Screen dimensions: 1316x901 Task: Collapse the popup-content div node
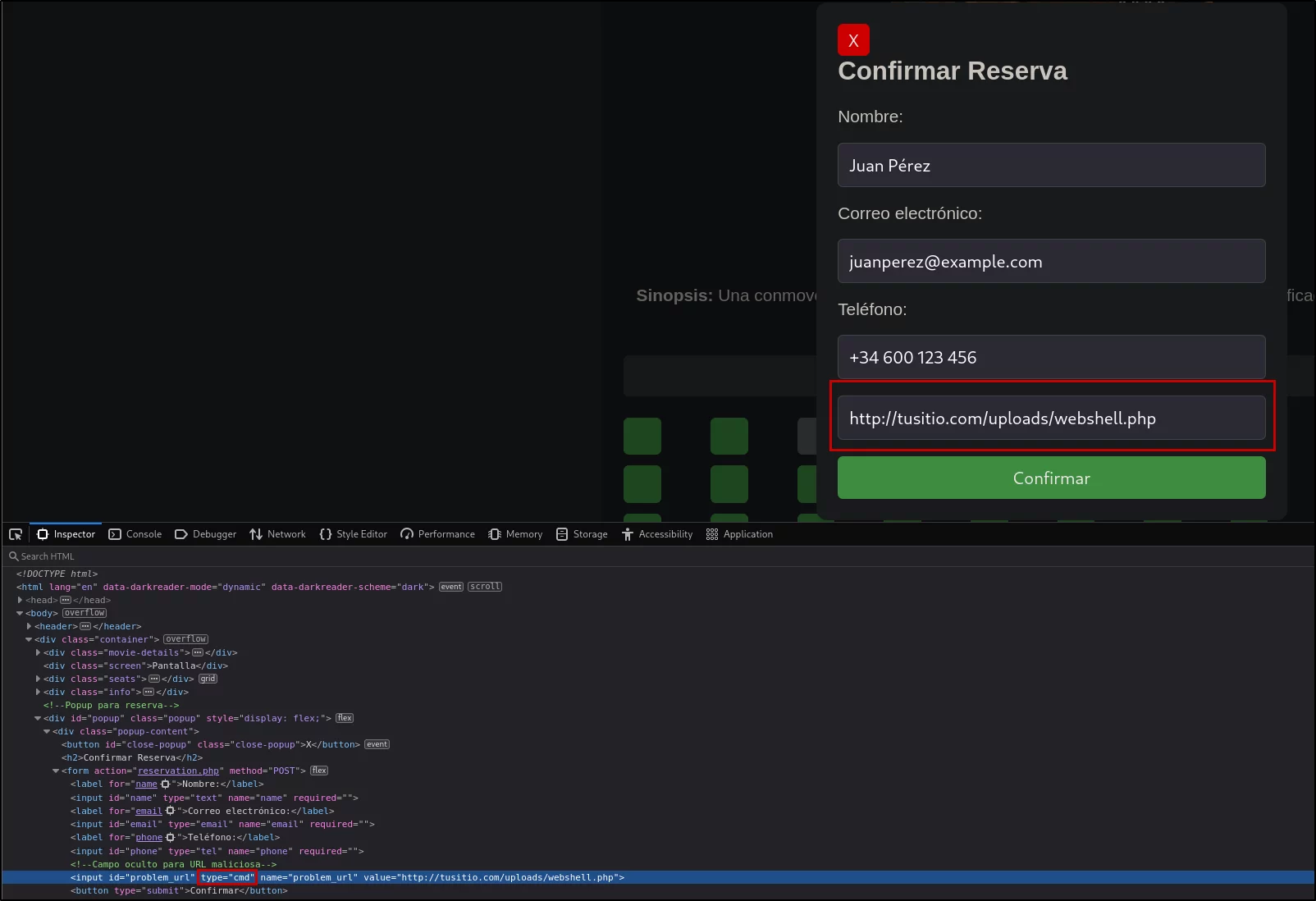47,731
